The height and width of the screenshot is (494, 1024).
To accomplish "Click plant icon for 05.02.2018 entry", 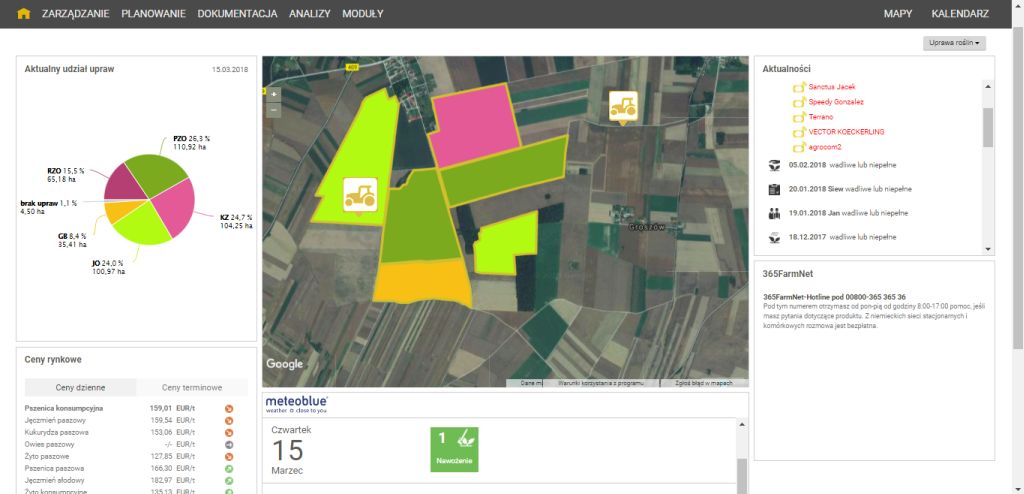I will [775, 165].
